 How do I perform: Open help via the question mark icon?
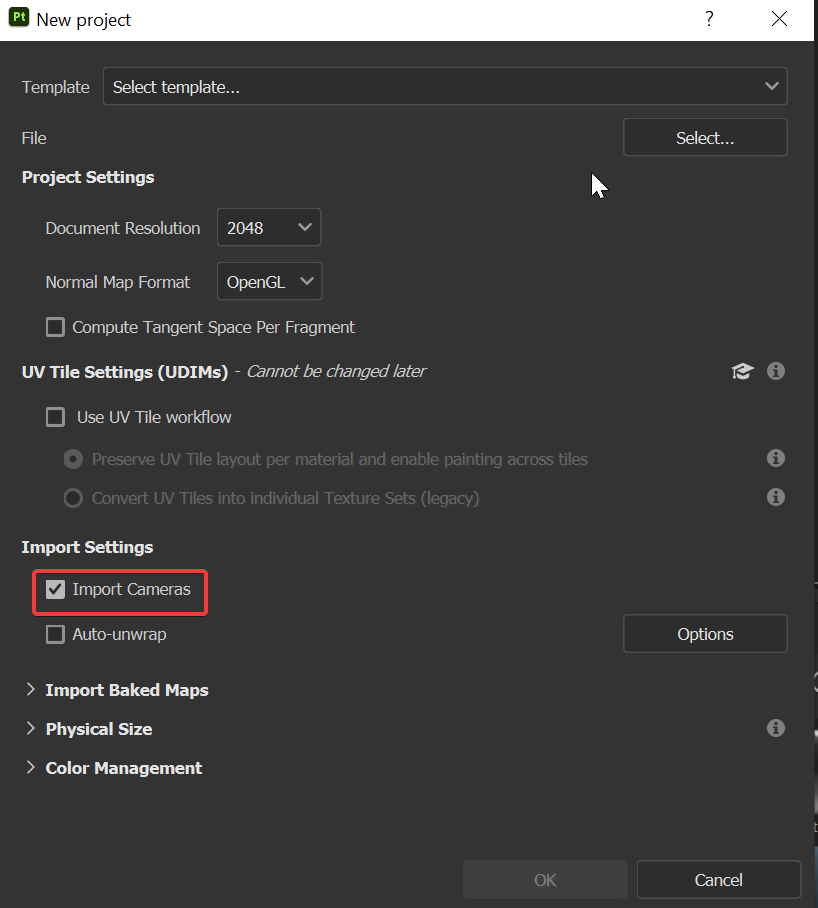pyautogui.click(x=709, y=19)
